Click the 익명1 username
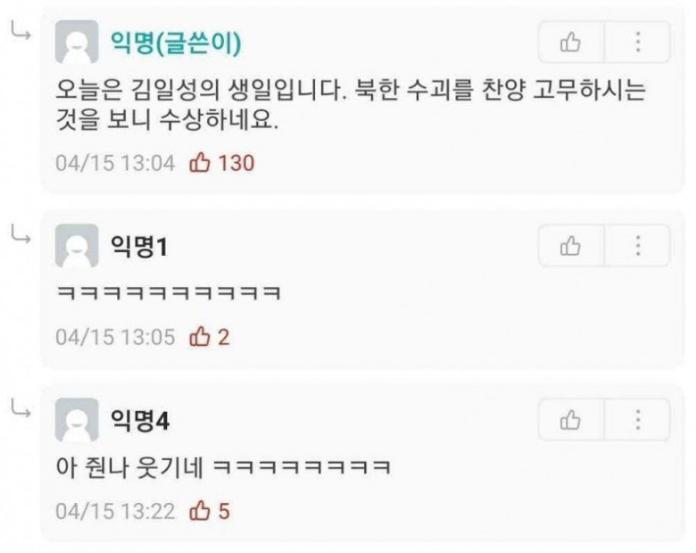This screenshot has height=553, width=696. (139, 246)
